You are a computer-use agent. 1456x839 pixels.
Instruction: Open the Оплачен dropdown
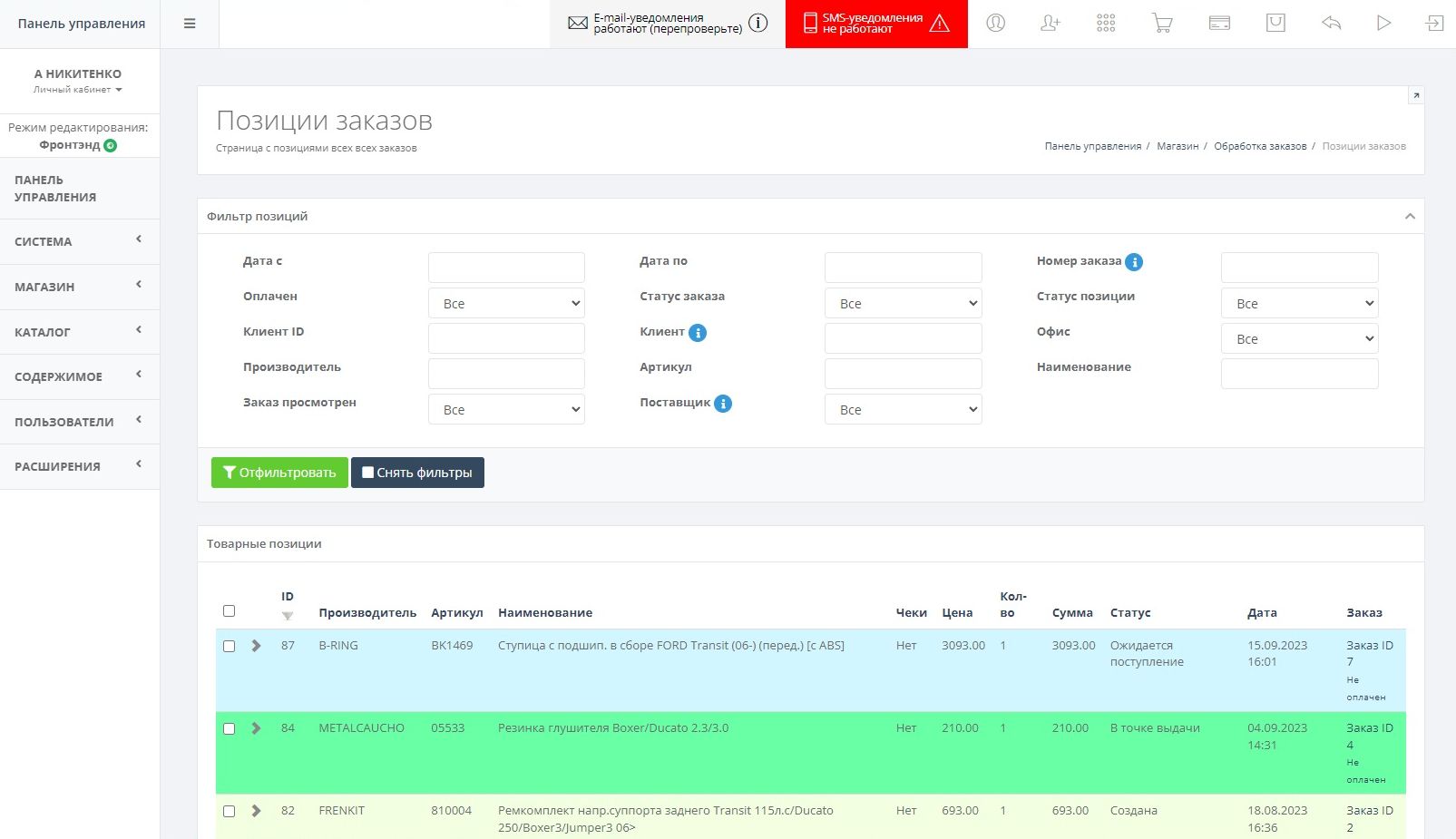(506, 304)
